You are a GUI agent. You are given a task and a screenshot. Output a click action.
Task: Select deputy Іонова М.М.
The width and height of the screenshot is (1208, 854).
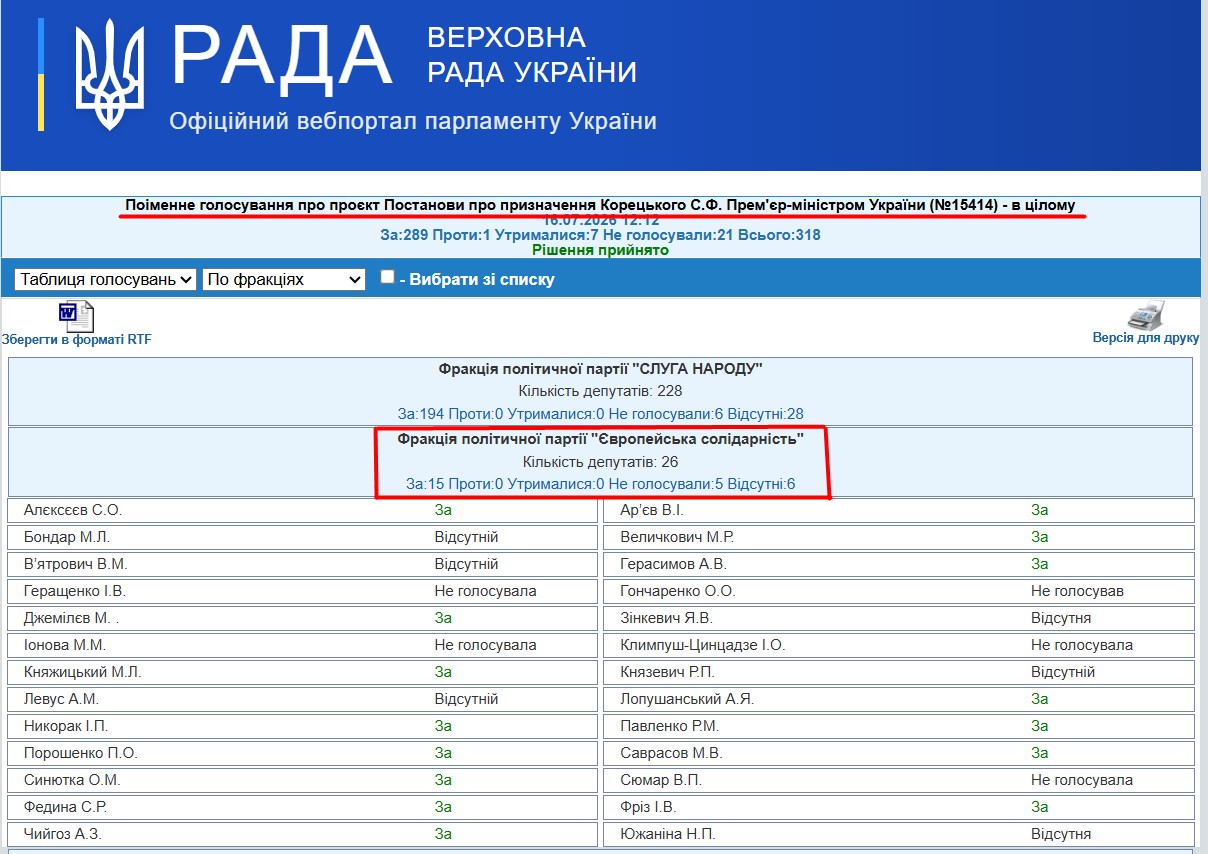[x=64, y=645]
